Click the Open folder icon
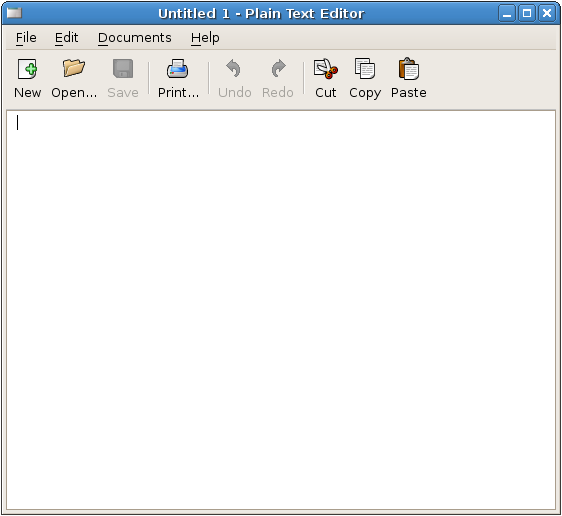Viewport: 562px width, 516px height. 74,68
